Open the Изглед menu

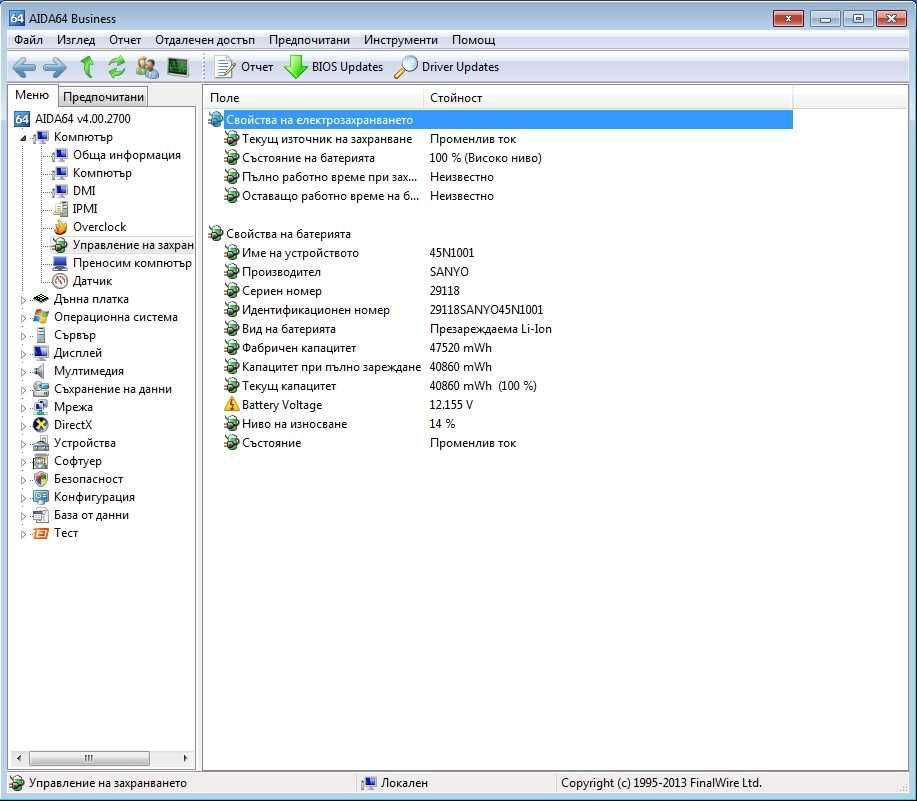point(76,40)
